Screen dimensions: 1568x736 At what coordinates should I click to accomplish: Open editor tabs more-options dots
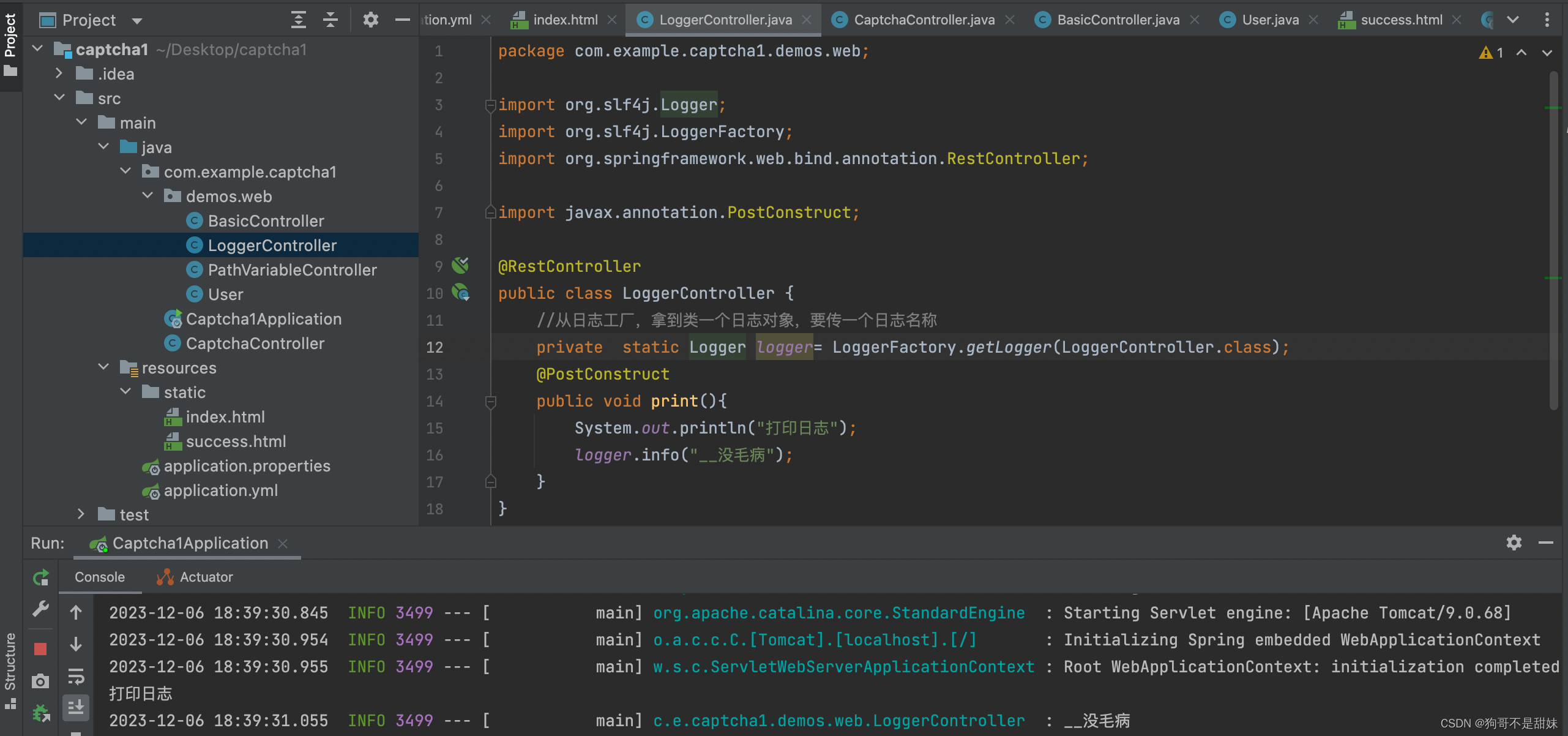[1547, 20]
